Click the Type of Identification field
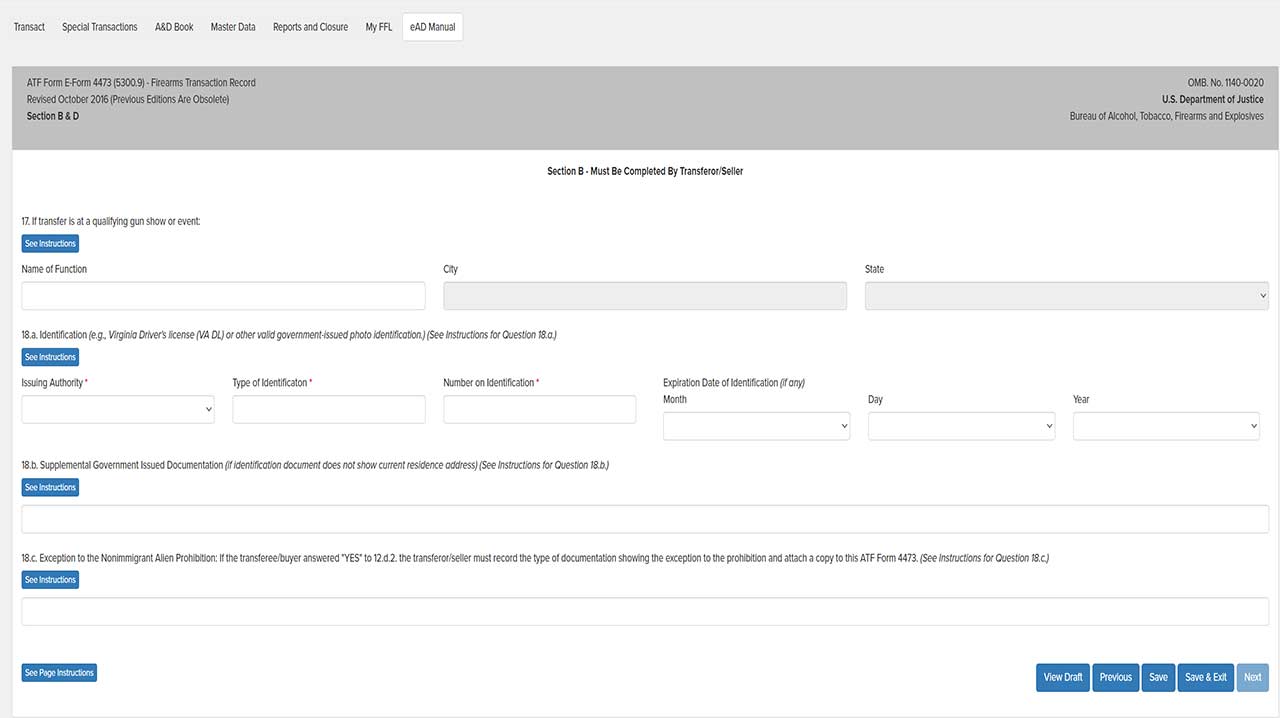1280x718 pixels. click(x=329, y=410)
